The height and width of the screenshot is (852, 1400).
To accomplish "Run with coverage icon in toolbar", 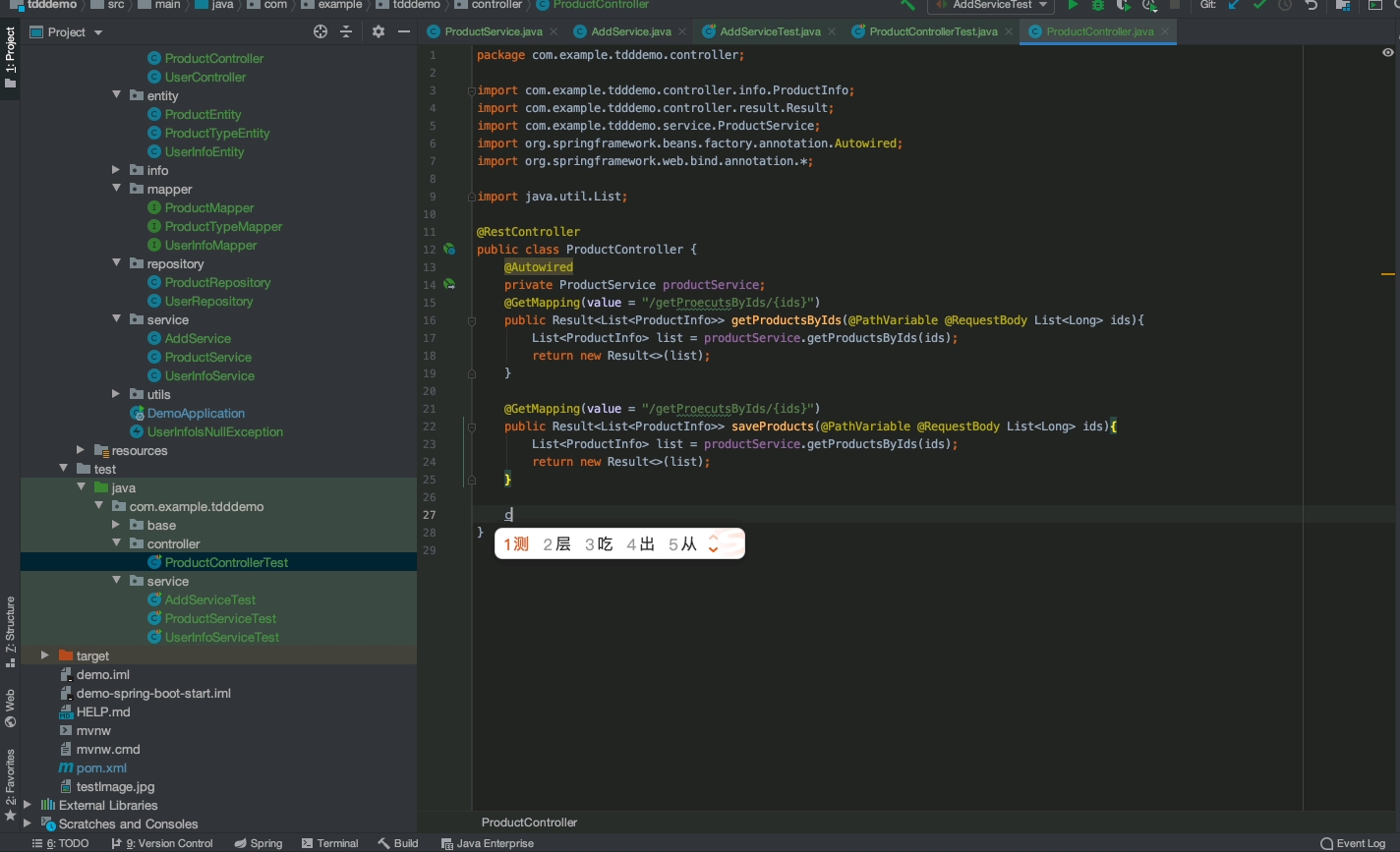I will point(1123,5).
